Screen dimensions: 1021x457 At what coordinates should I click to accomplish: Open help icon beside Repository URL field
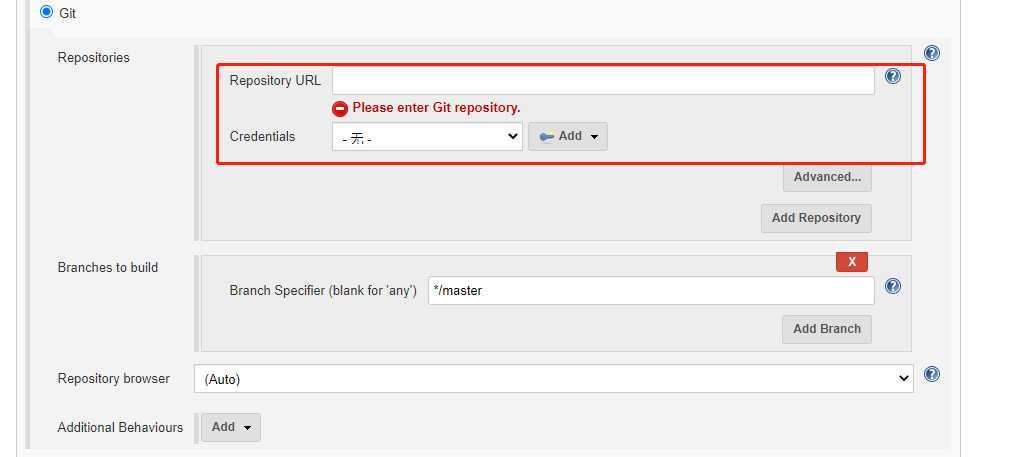click(893, 76)
